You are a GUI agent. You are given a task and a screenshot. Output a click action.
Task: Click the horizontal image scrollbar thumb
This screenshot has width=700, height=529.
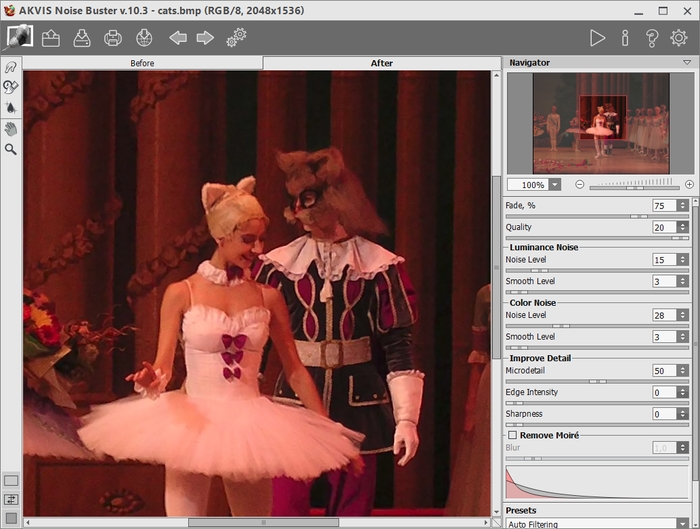(x=263, y=522)
